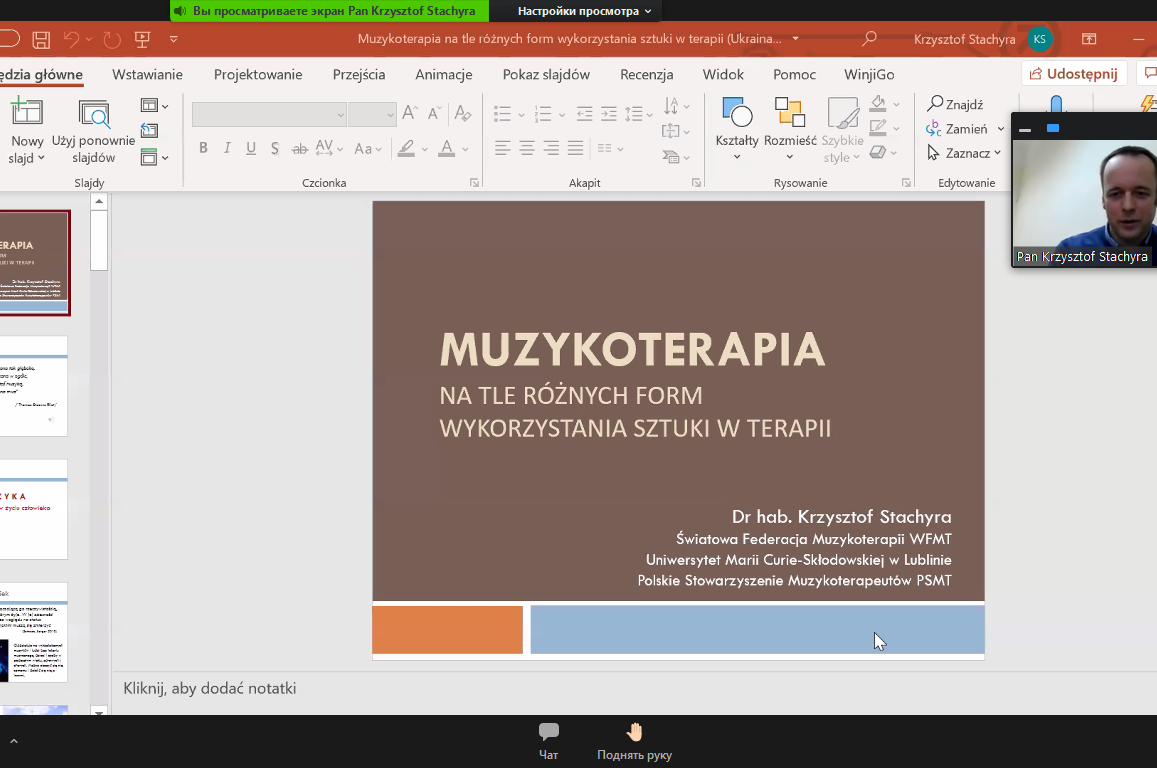The width and height of the screenshot is (1157, 768).
Task: Select the second slide thumbnail in the panel
Action: (34, 386)
